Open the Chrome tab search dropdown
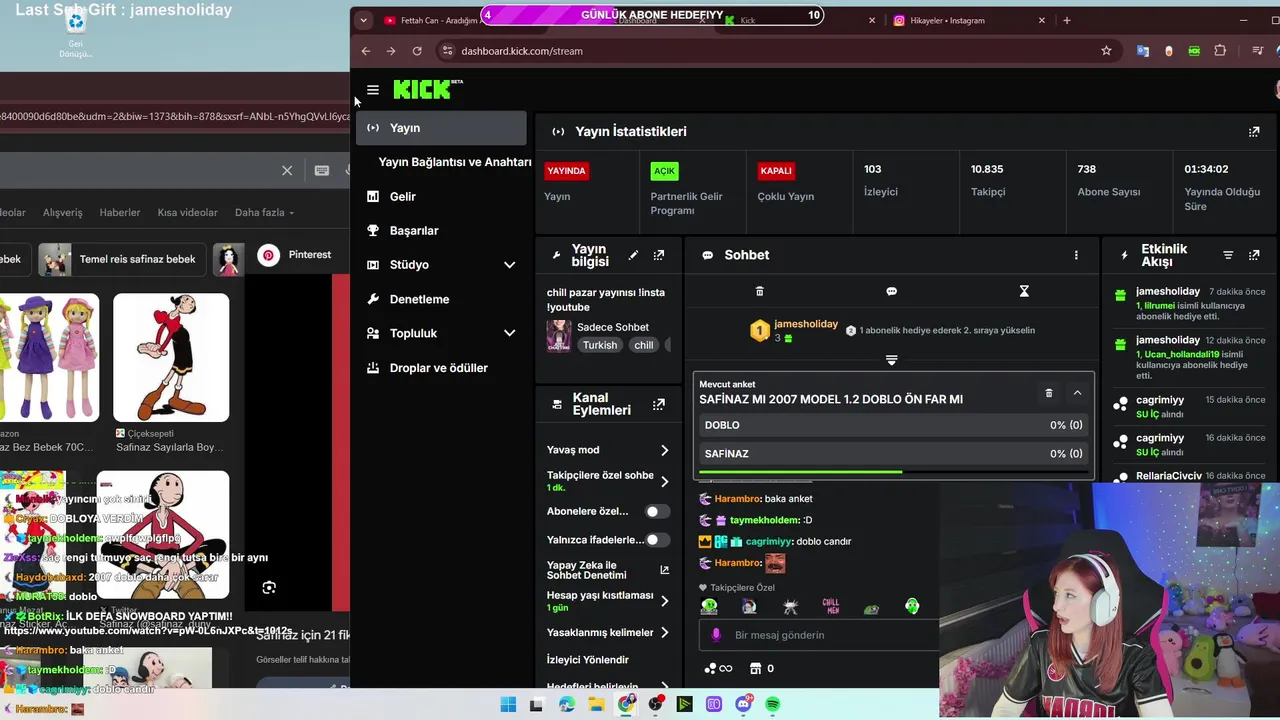This screenshot has height=720, width=1280. [363, 20]
